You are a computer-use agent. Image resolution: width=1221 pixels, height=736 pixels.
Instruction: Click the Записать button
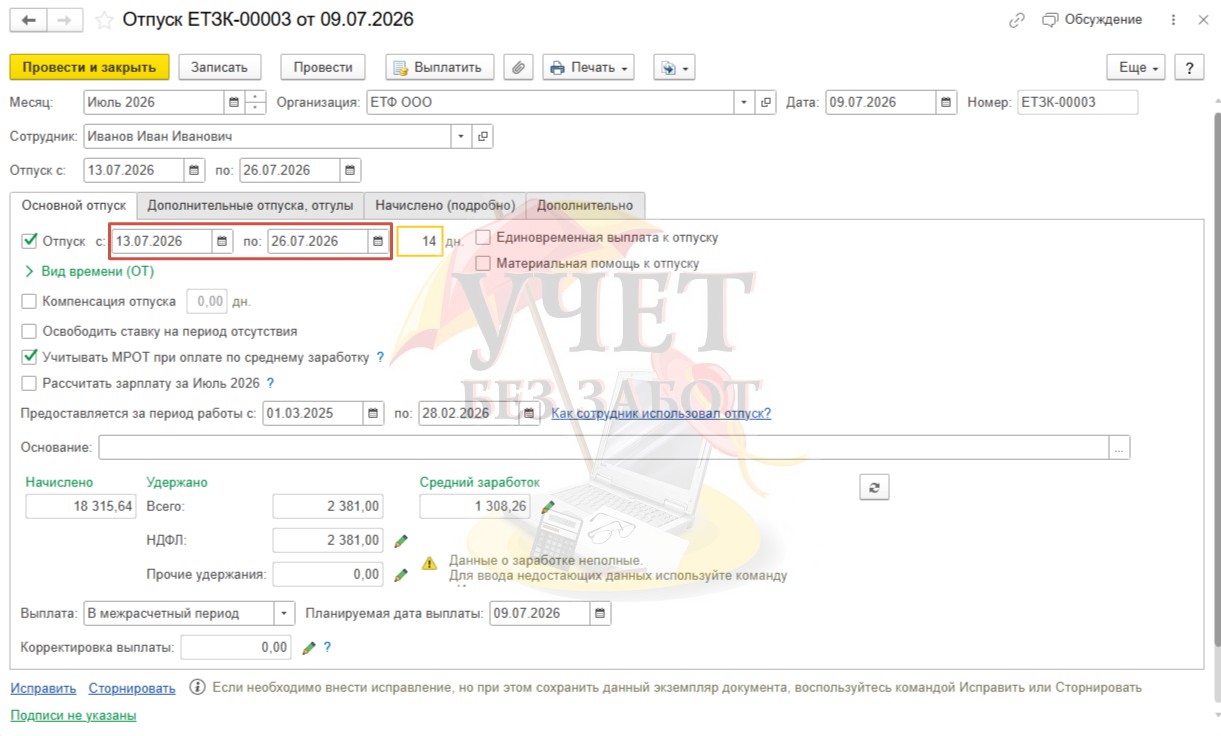(219, 67)
